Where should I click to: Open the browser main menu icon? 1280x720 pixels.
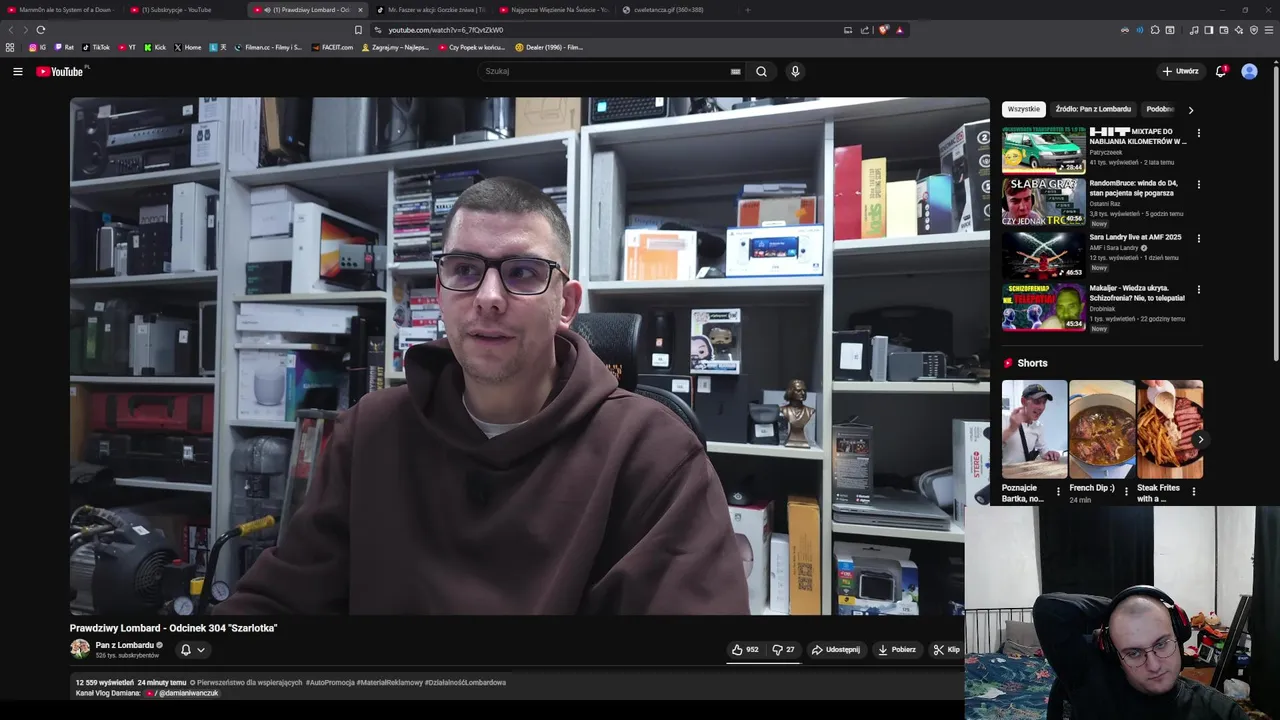coord(1269,30)
